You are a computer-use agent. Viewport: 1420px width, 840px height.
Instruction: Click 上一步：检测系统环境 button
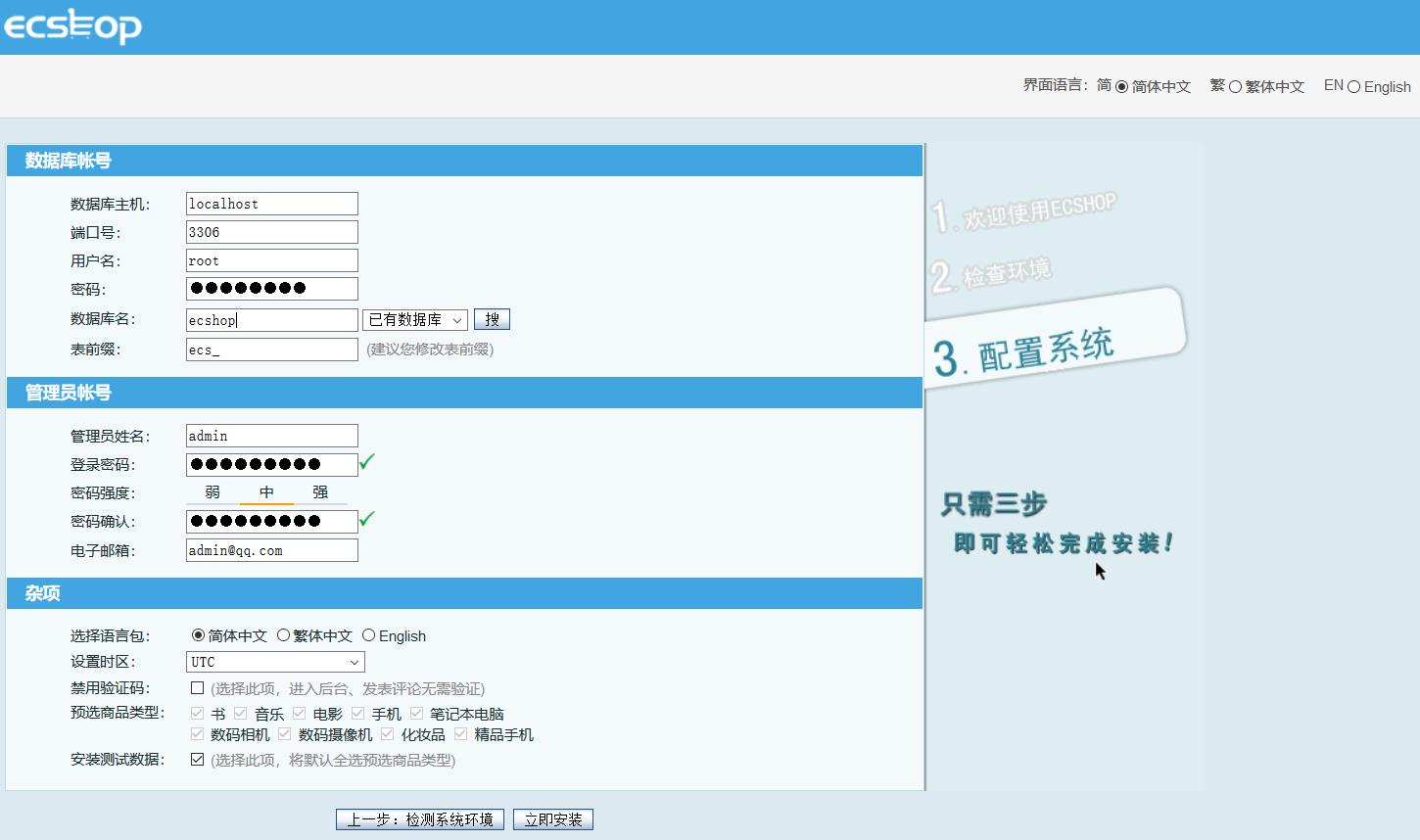420,819
